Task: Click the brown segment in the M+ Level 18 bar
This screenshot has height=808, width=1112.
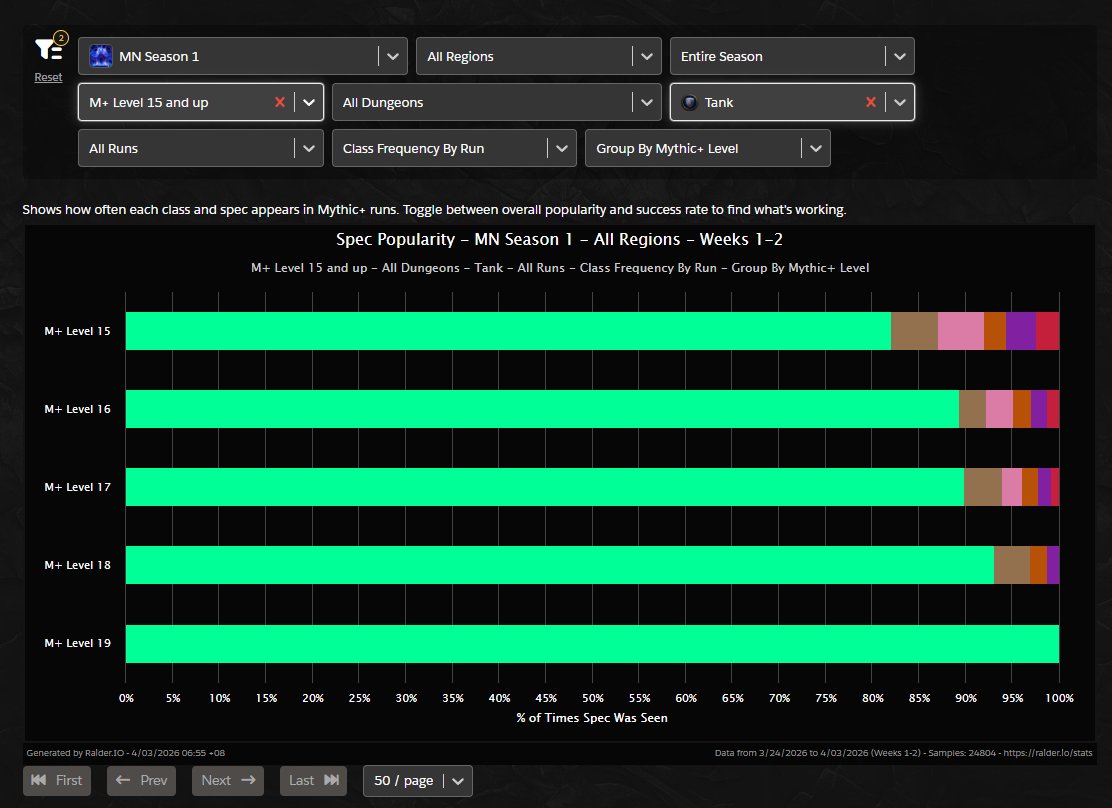Action: tap(1012, 565)
